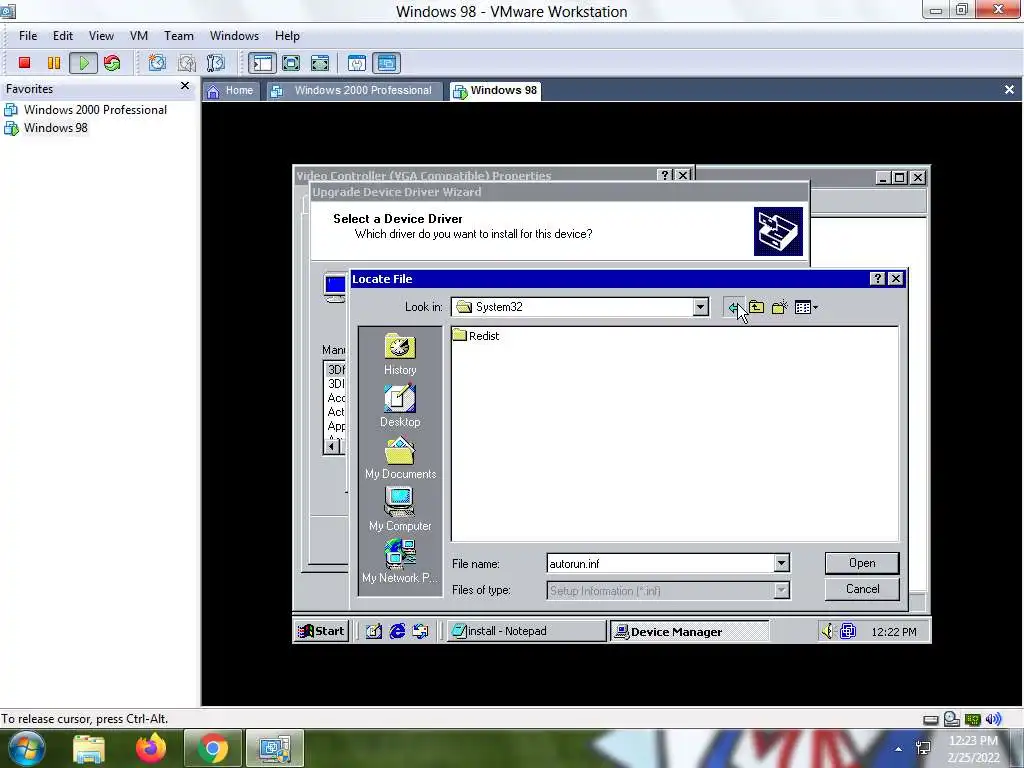Open the File menu
Viewport: 1024px width, 768px height.
tap(28, 36)
